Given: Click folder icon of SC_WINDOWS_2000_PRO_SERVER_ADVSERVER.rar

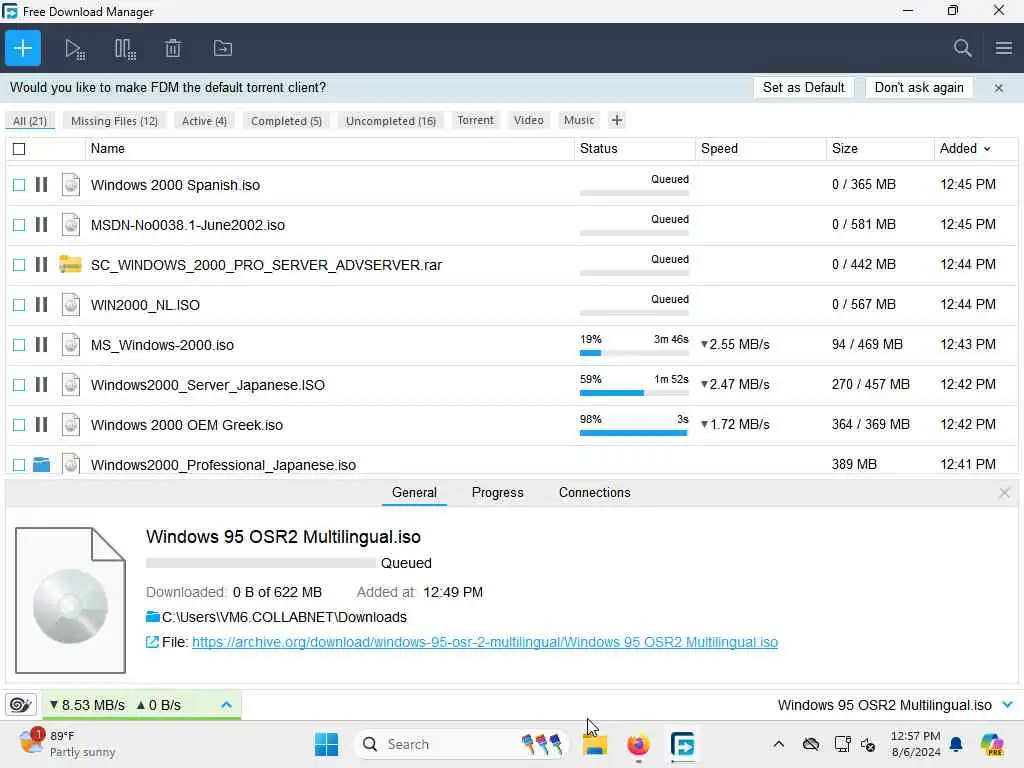Looking at the screenshot, I should [x=71, y=264].
